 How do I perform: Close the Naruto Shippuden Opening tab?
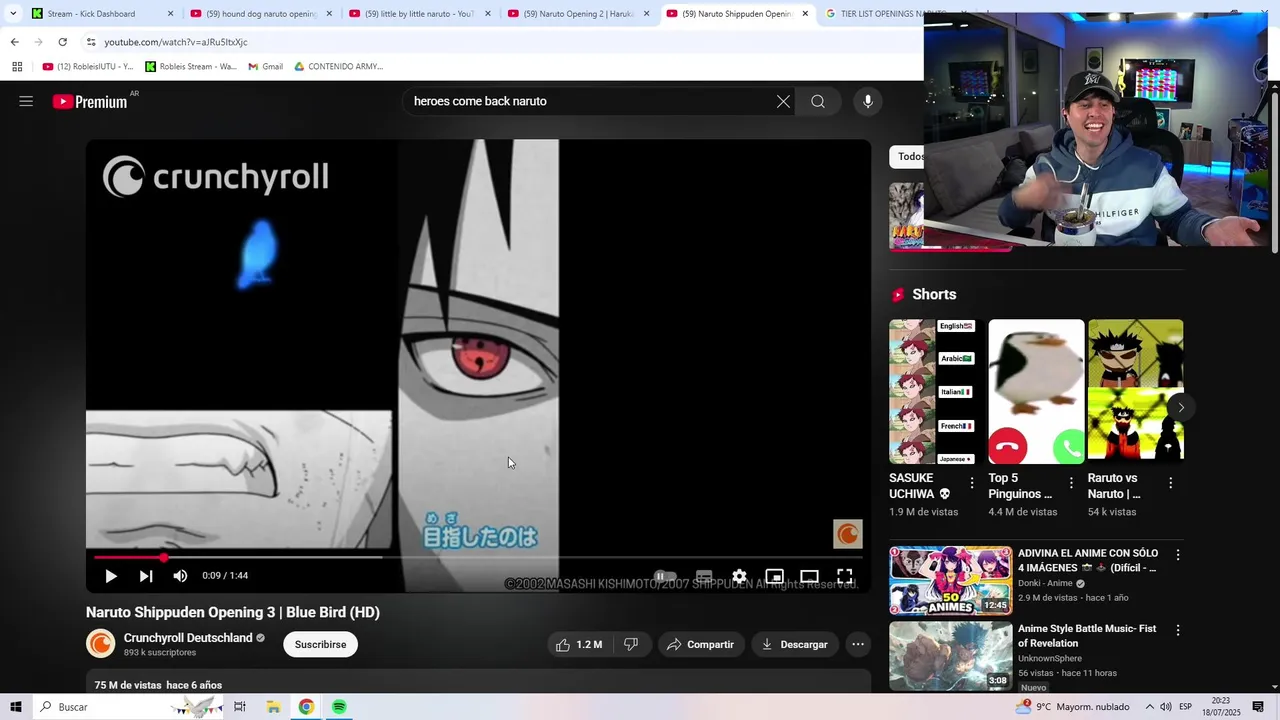coord(805,14)
